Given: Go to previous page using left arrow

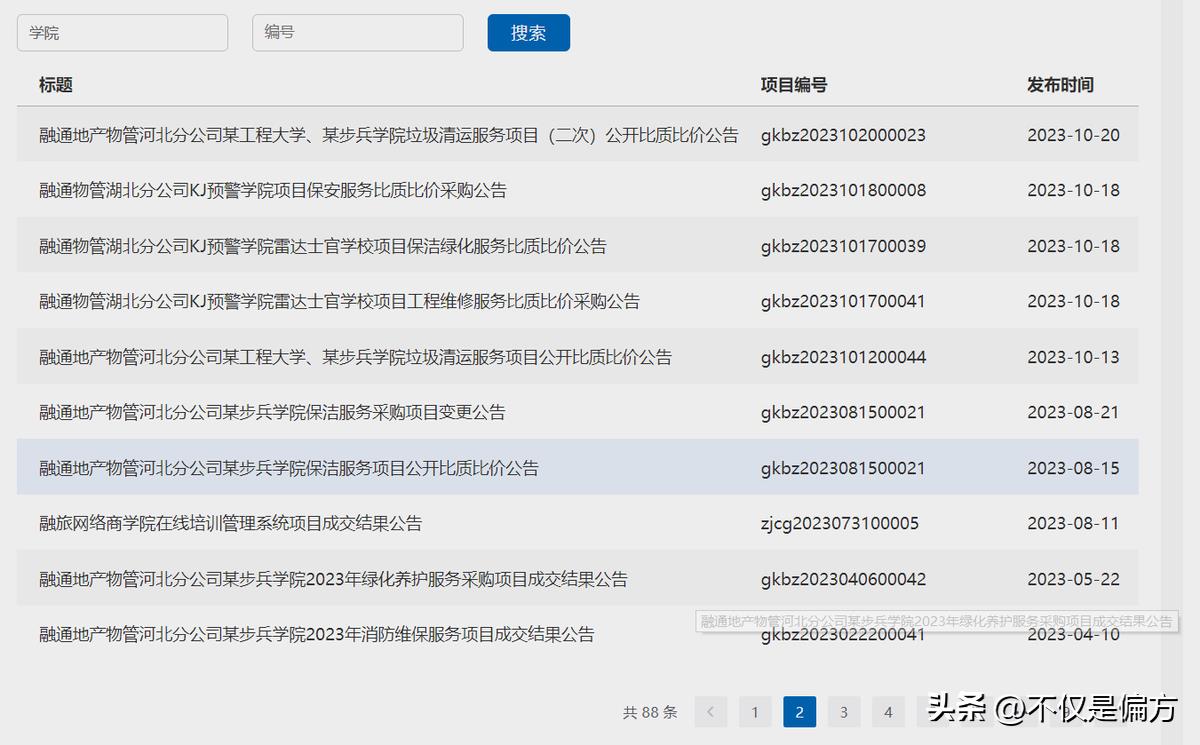Looking at the screenshot, I should [710, 712].
